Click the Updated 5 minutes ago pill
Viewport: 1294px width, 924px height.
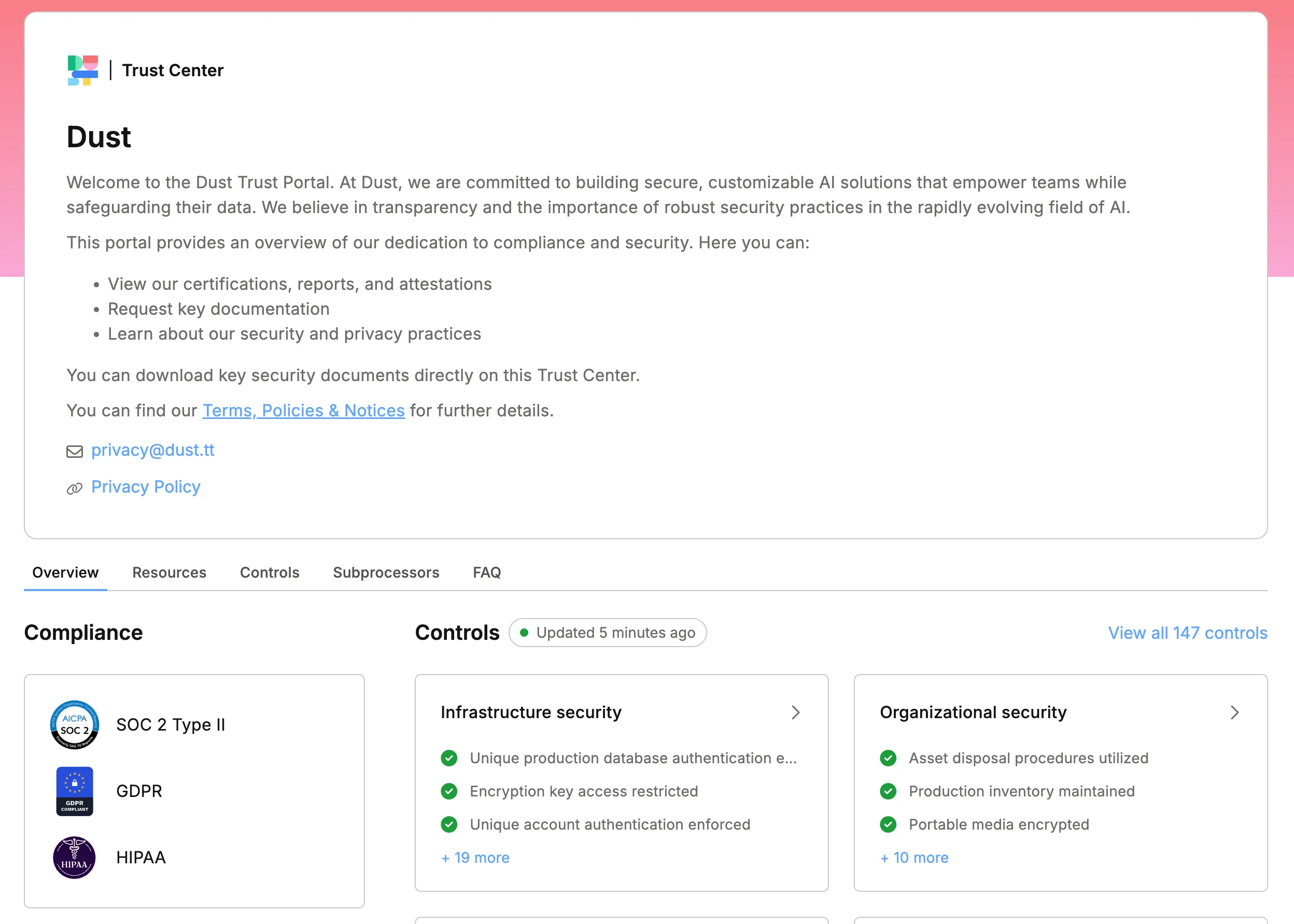tap(608, 632)
